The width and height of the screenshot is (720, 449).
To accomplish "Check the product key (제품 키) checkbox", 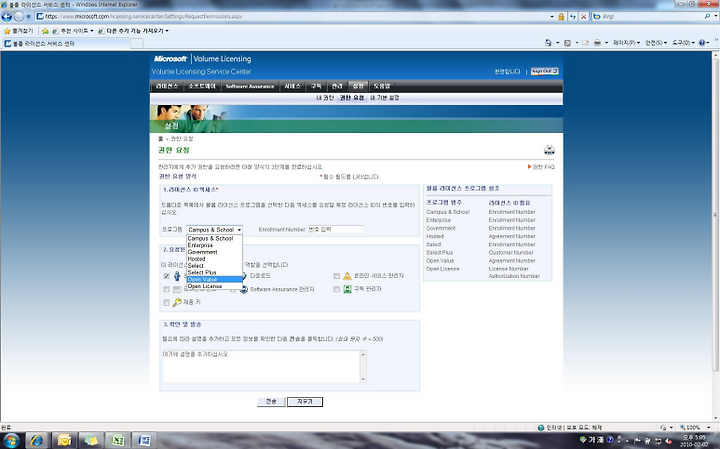I will click(166, 303).
